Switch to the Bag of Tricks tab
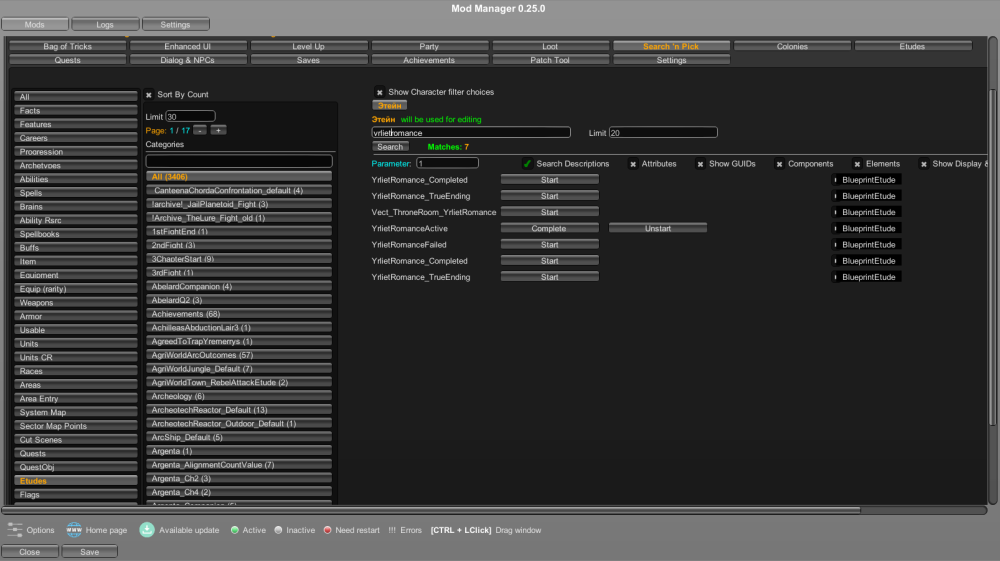The image size is (1000, 561). (x=67, y=46)
